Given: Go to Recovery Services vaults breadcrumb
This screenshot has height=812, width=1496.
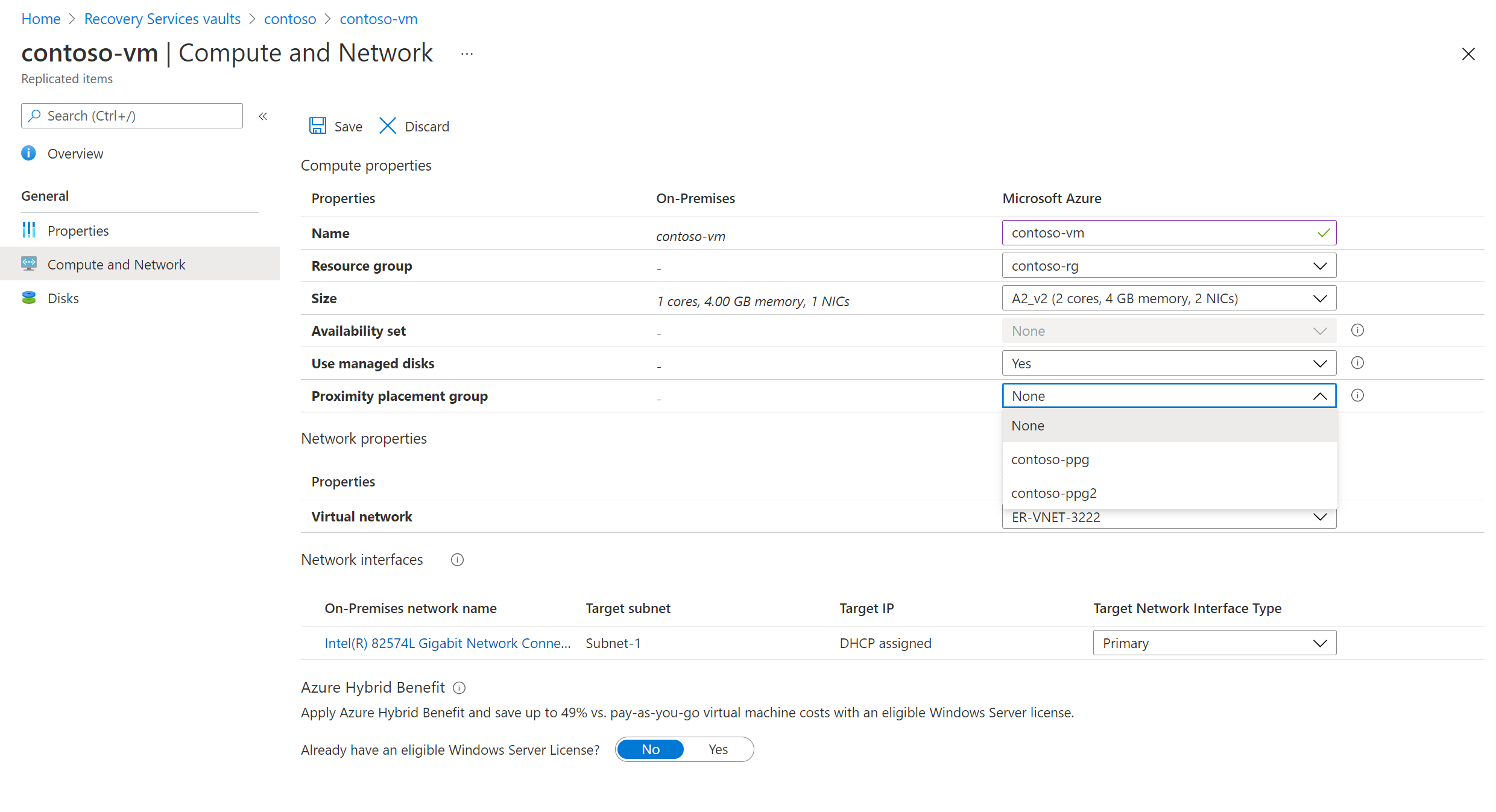Looking at the screenshot, I should click(162, 19).
